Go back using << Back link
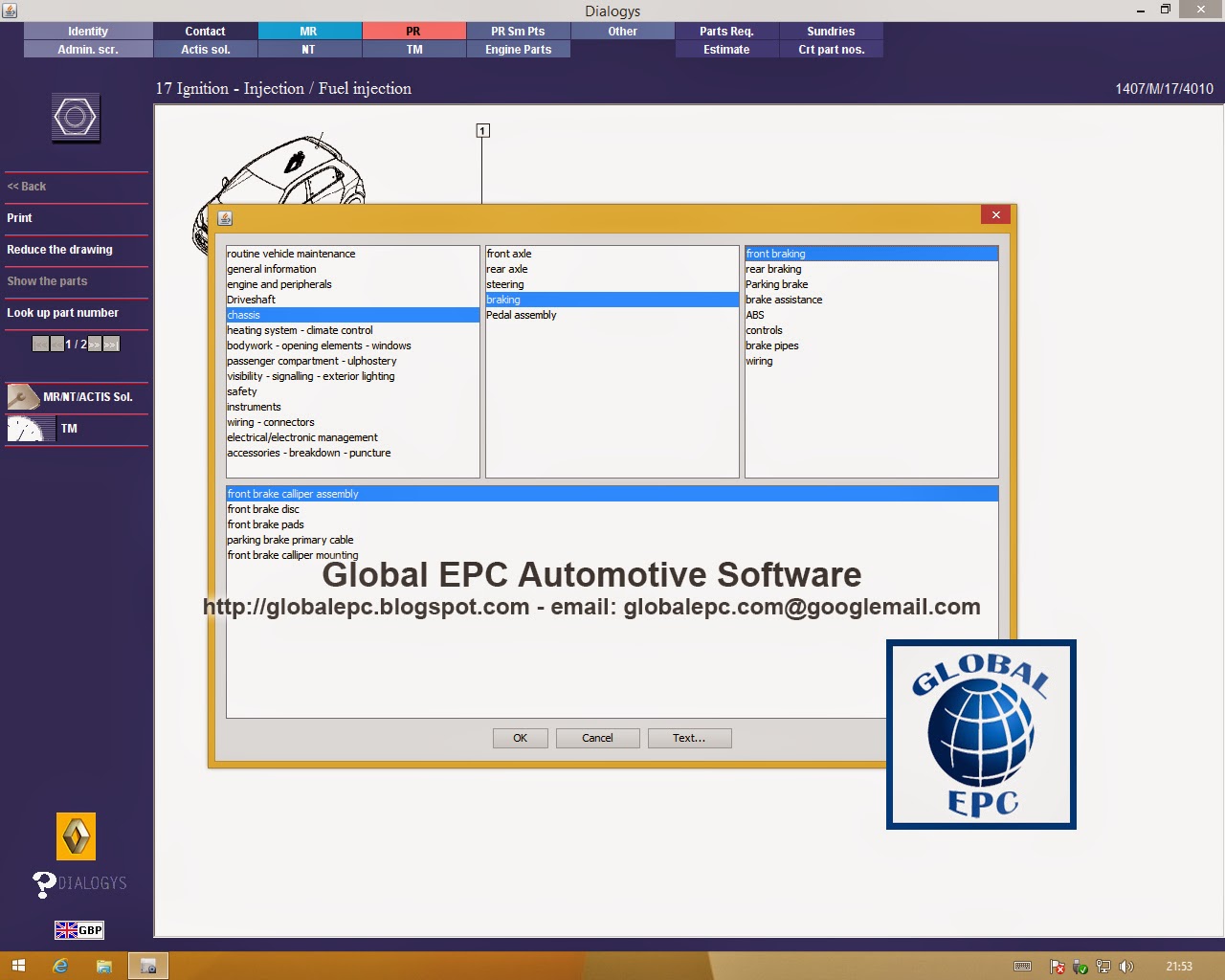 tap(27, 187)
